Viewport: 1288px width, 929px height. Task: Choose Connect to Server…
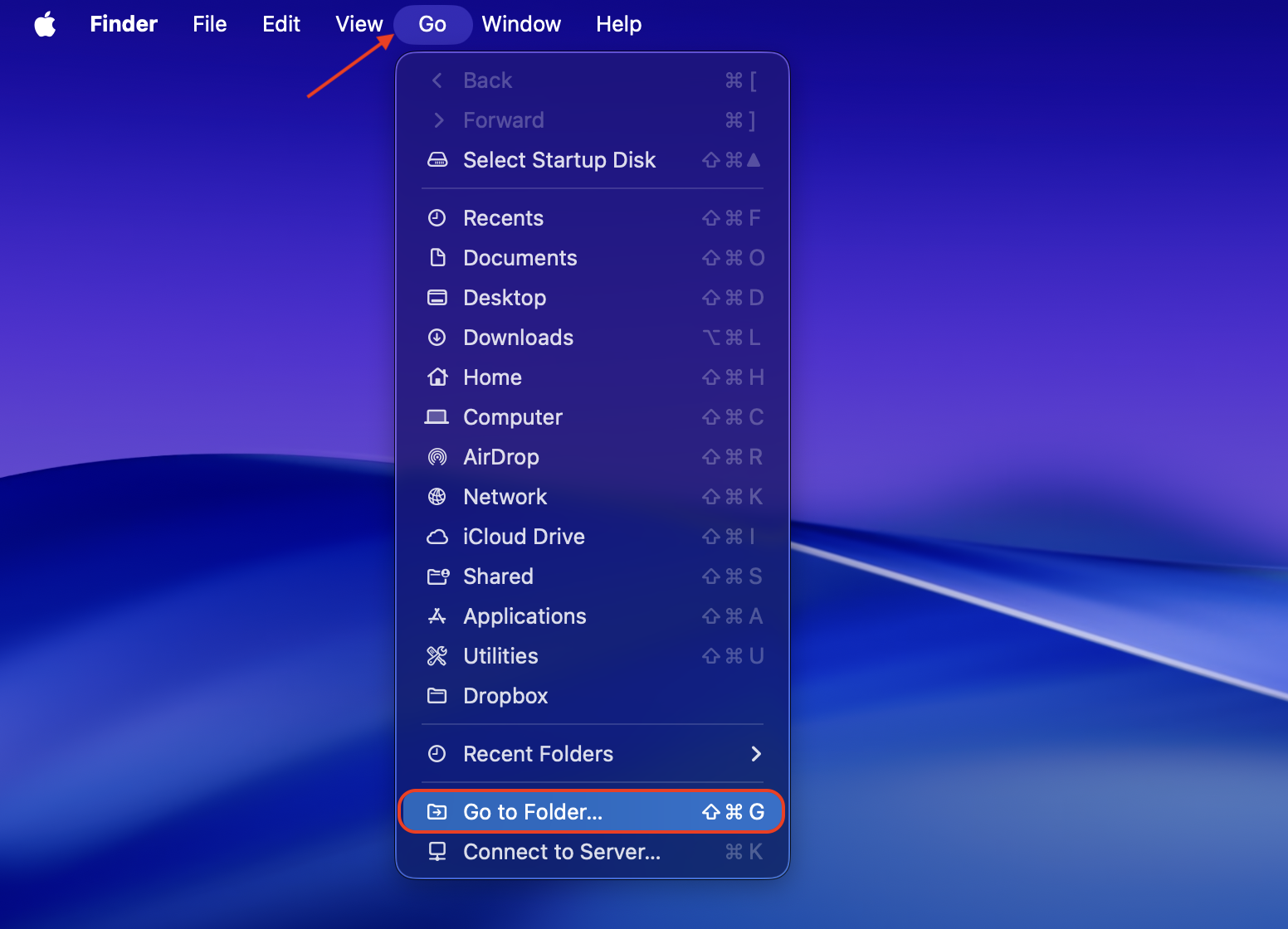pyautogui.click(x=593, y=852)
